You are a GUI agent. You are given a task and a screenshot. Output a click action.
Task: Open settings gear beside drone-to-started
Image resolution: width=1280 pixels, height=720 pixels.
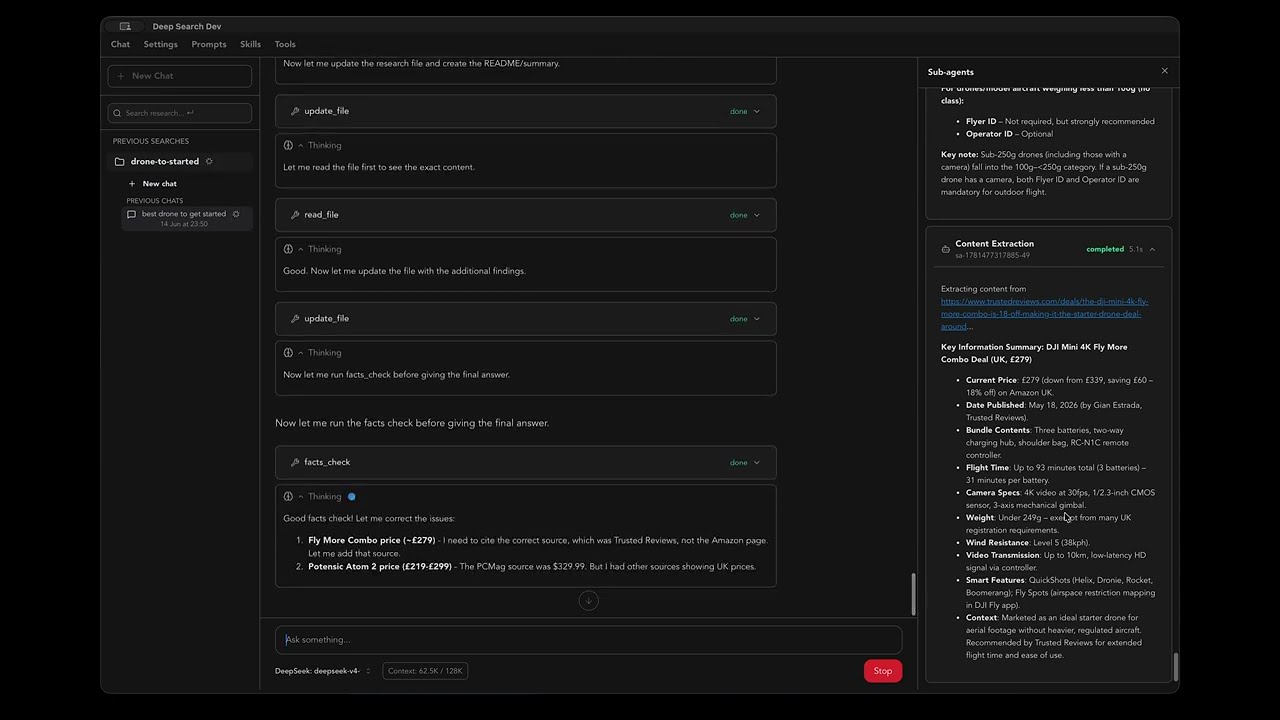click(x=209, y=161)
